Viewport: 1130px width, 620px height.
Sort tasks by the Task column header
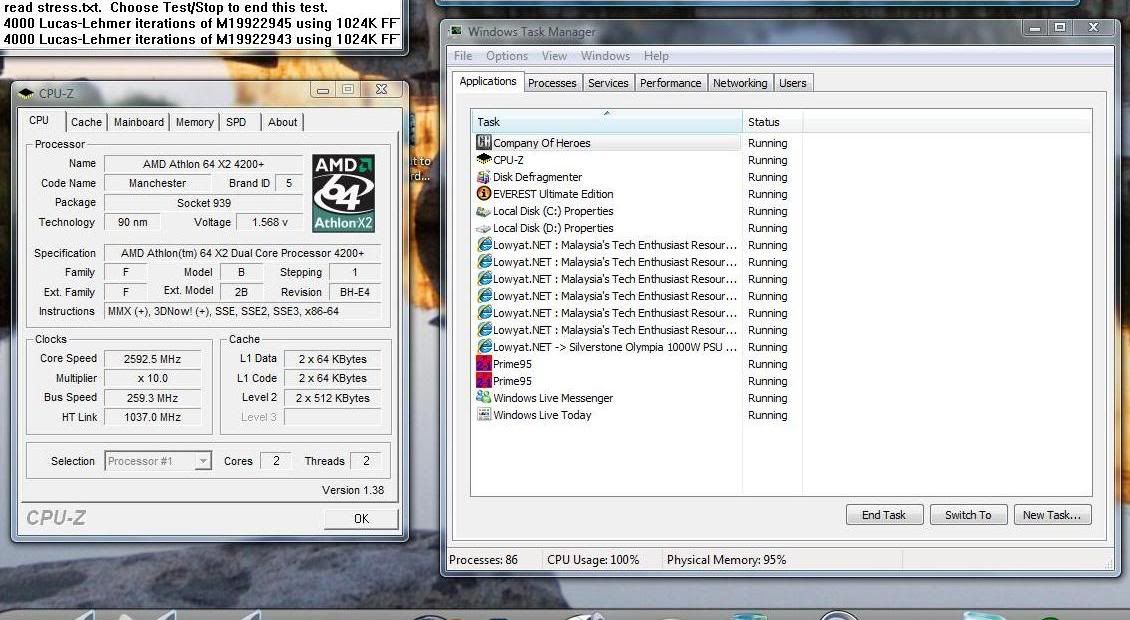pyautogui.click(x=606, y=122)
